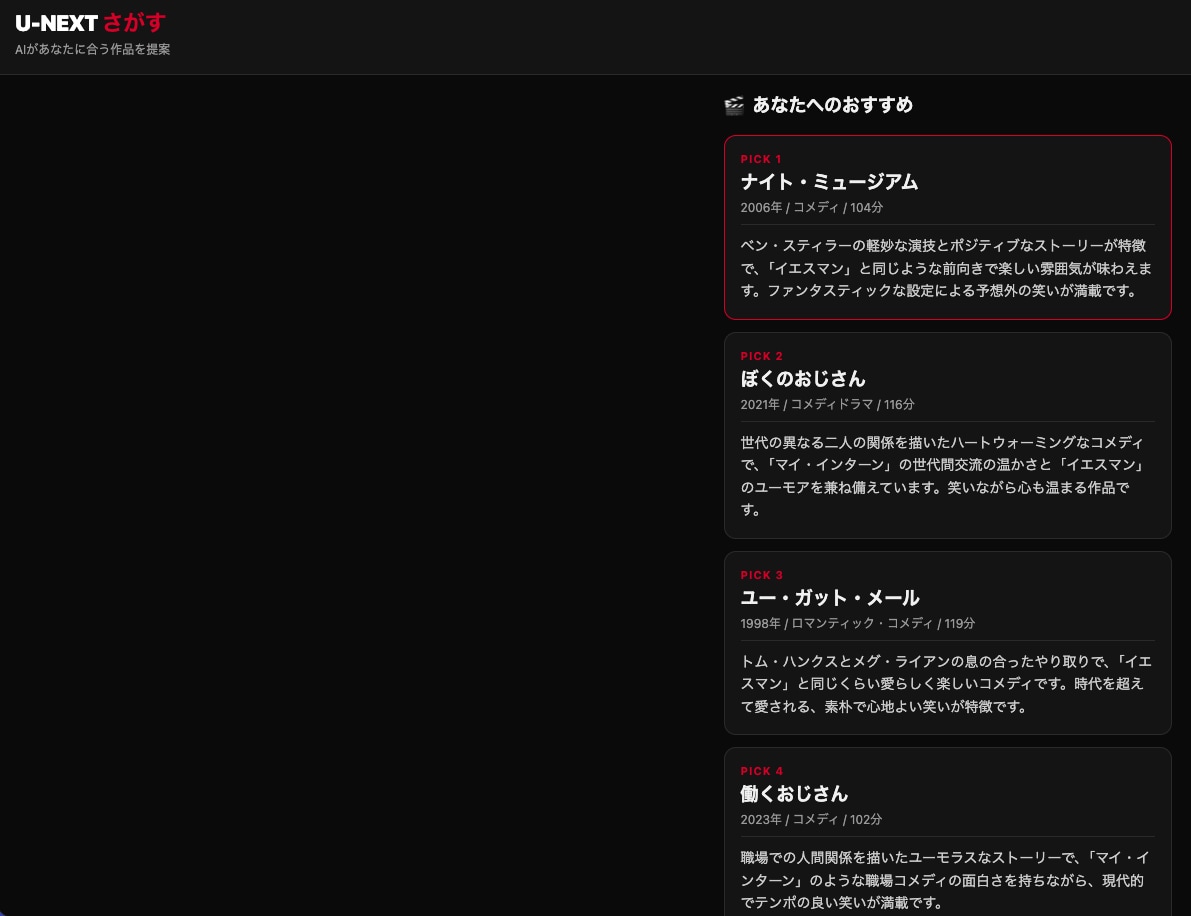Click the U-NEXT さがす logo
This screenshot has width=1191, height=916.
click(x=90, y=23)
